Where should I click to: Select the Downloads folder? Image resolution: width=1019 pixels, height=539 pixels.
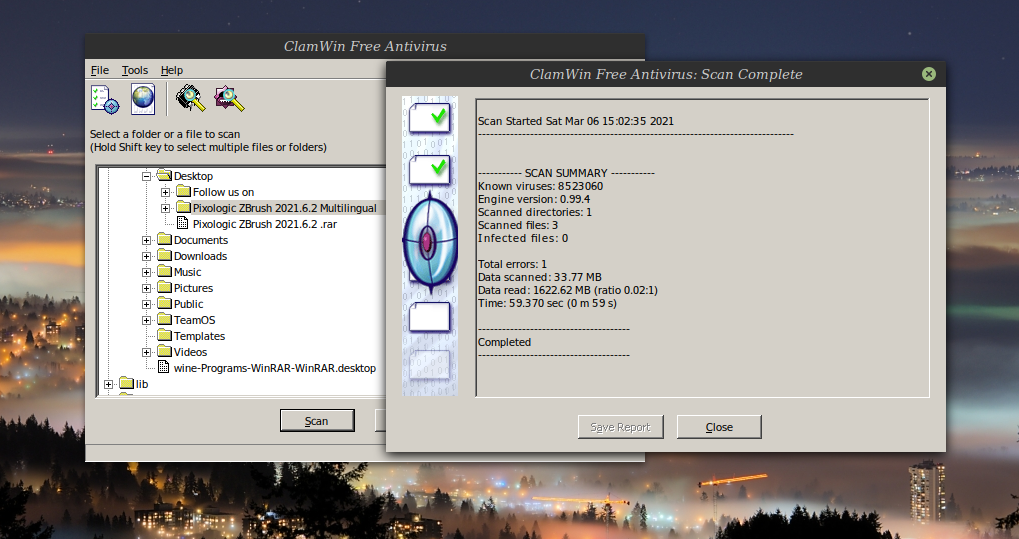(x=200, y=256)
